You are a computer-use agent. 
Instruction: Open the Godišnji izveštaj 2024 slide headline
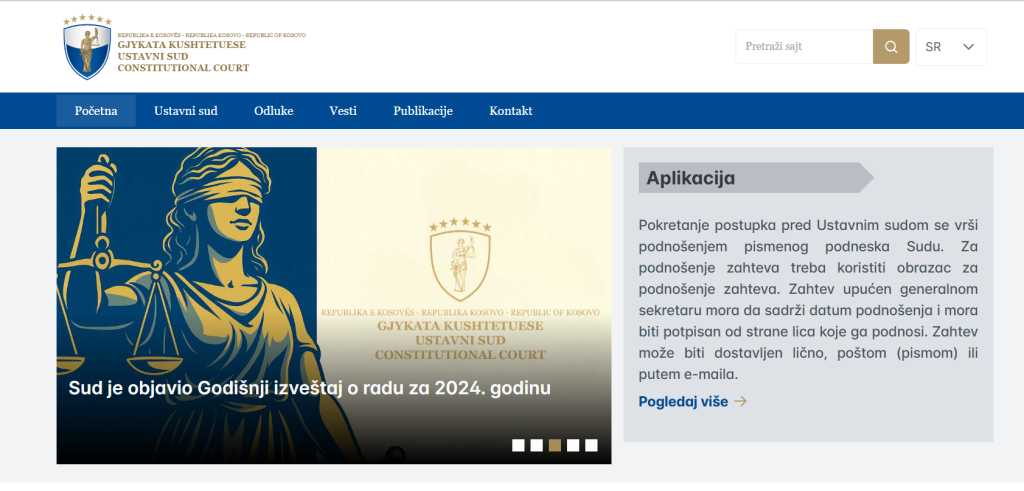[x=310, y=388]
